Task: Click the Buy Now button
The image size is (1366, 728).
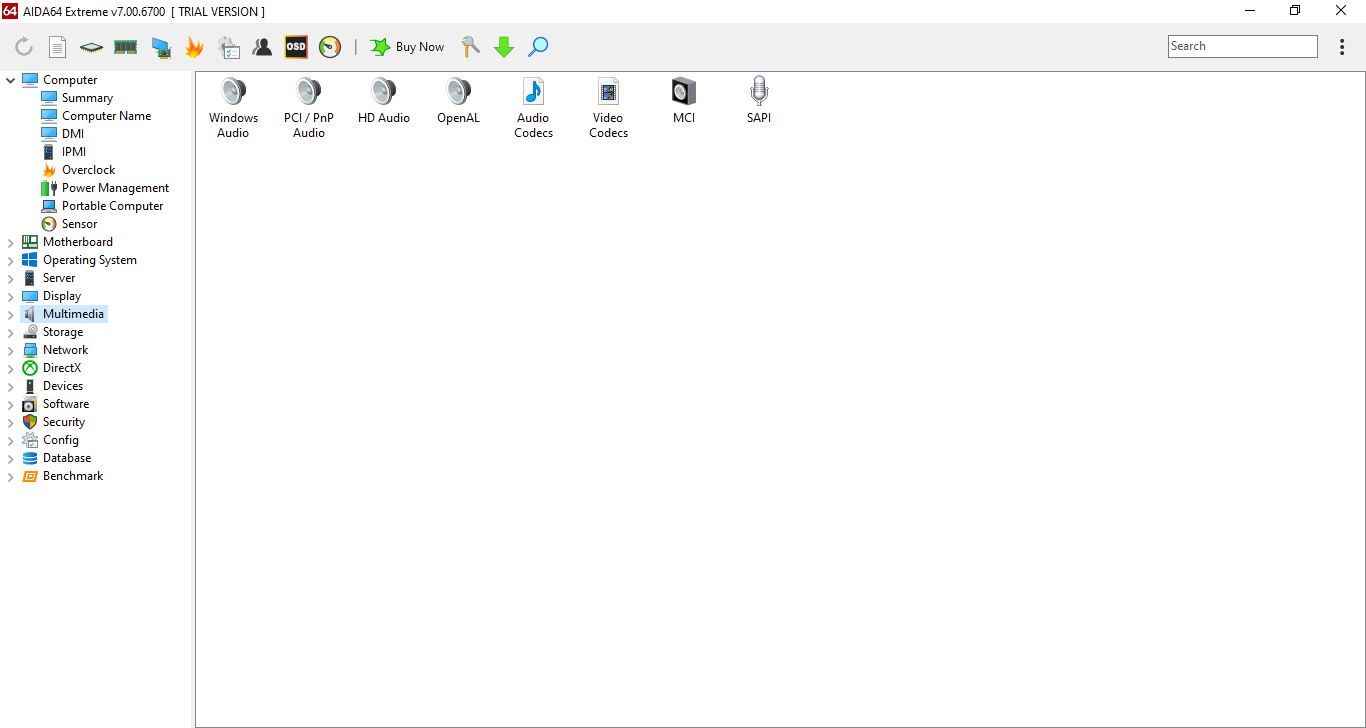Action: (407, 47)
